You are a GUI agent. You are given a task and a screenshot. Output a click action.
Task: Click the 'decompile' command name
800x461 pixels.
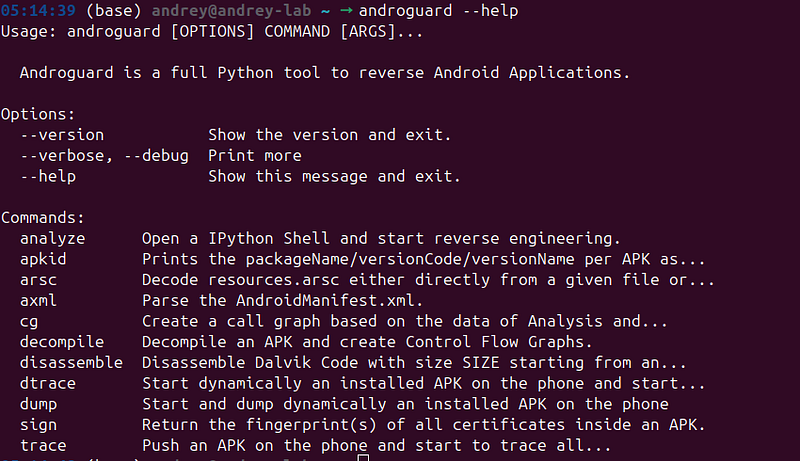pyautogui.click(x=62, y=342)
